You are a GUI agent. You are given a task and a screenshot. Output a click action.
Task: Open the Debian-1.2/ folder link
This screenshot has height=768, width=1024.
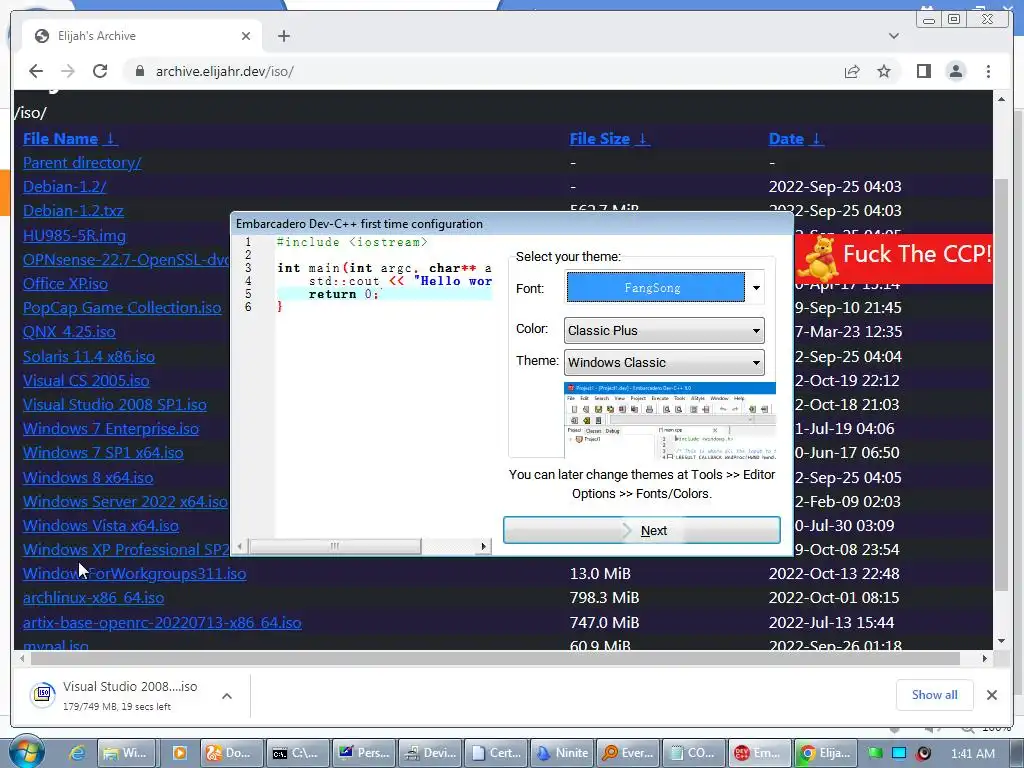[64, 187]
